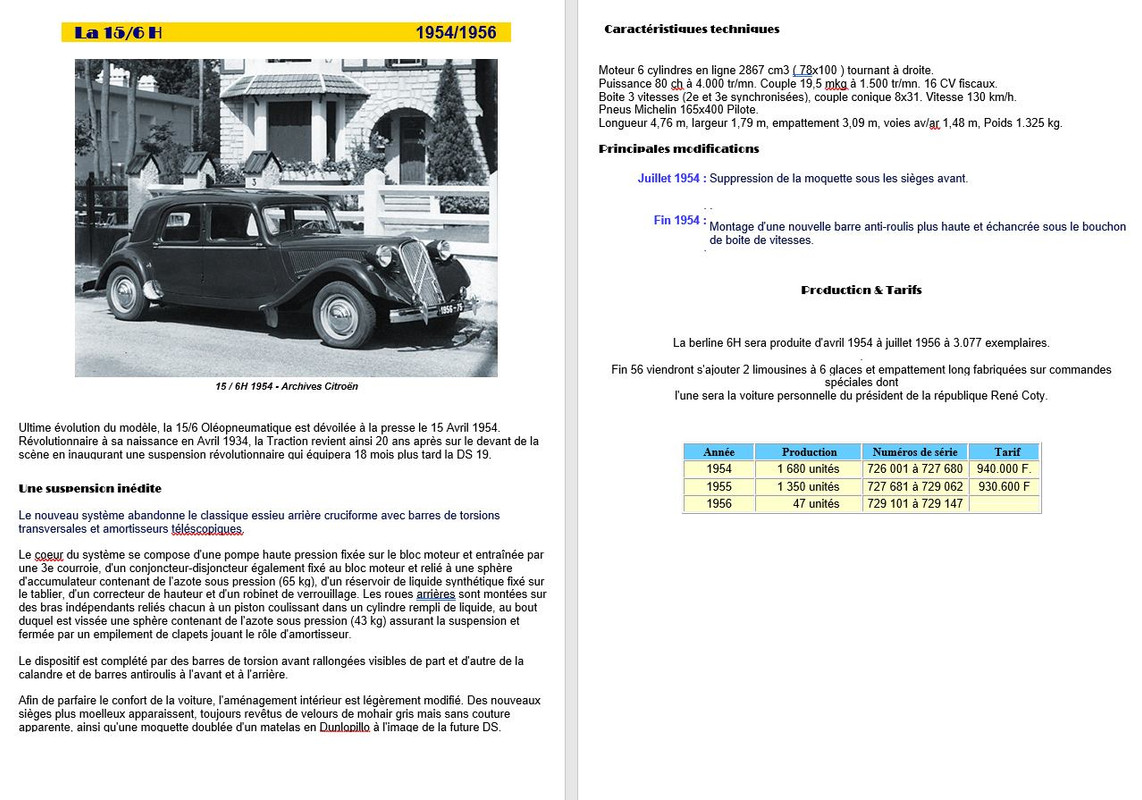The width and height of the screenshot is (1142, 800).
Task: Click the '1954/1956' text in the yellow banner
Action: point(456,33)
